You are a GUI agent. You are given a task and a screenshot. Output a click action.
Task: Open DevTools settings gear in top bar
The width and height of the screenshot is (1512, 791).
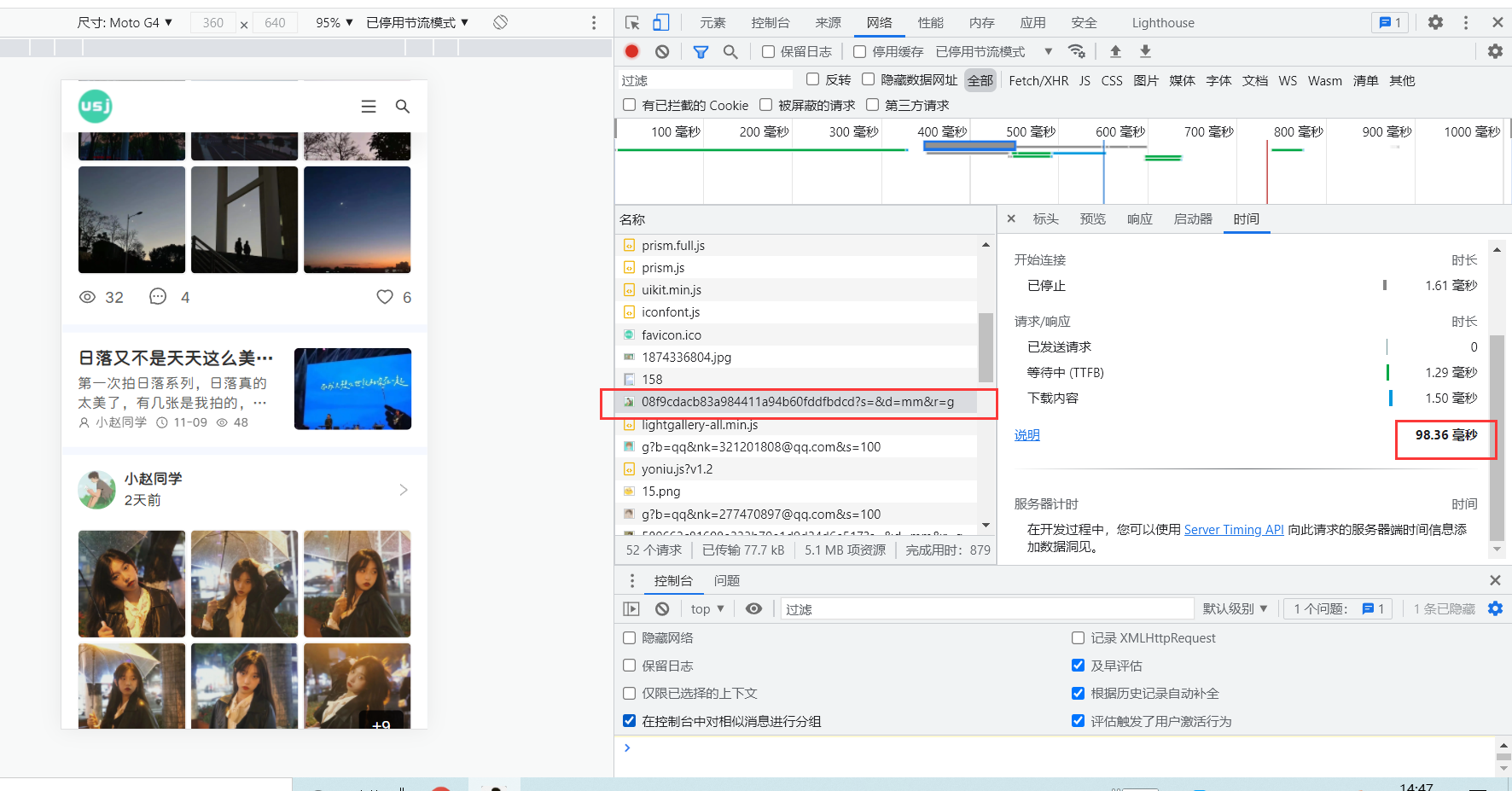tap(1436, 22)
